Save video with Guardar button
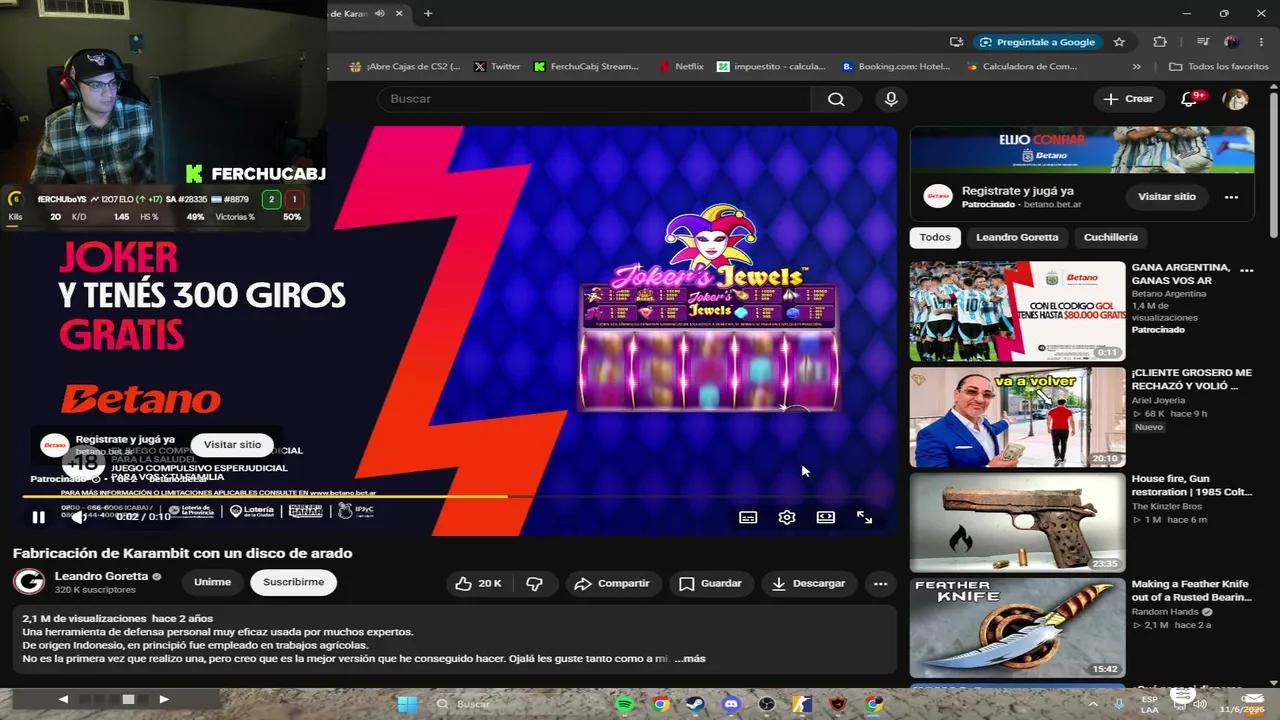The width and height of the screenshot is (1280, 720). (710, 583)
